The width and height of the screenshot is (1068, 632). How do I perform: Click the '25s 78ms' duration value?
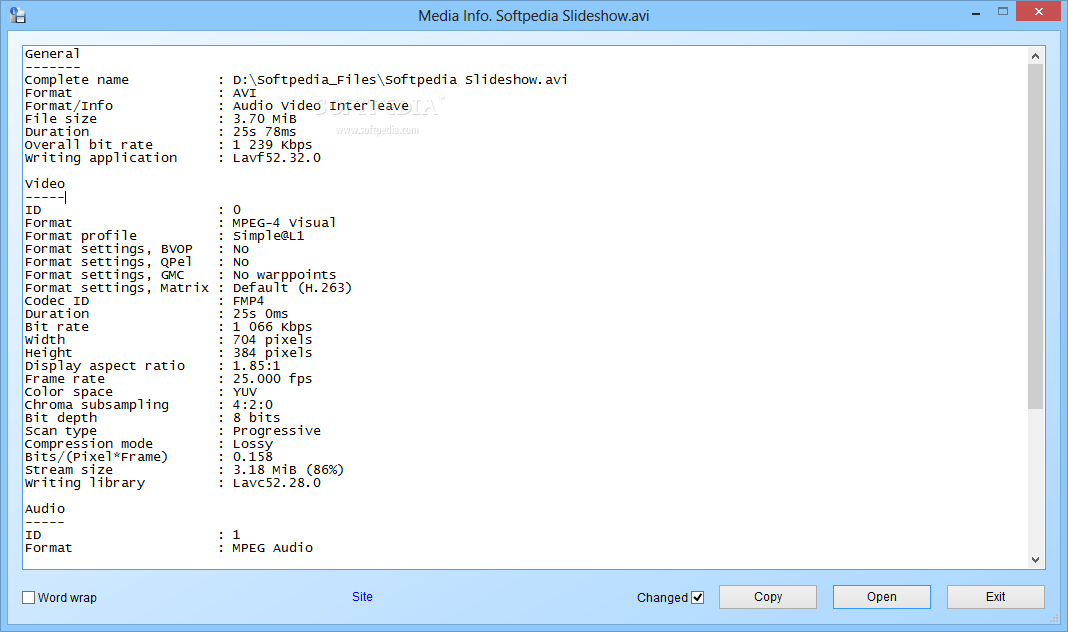(x=265, y=131)
